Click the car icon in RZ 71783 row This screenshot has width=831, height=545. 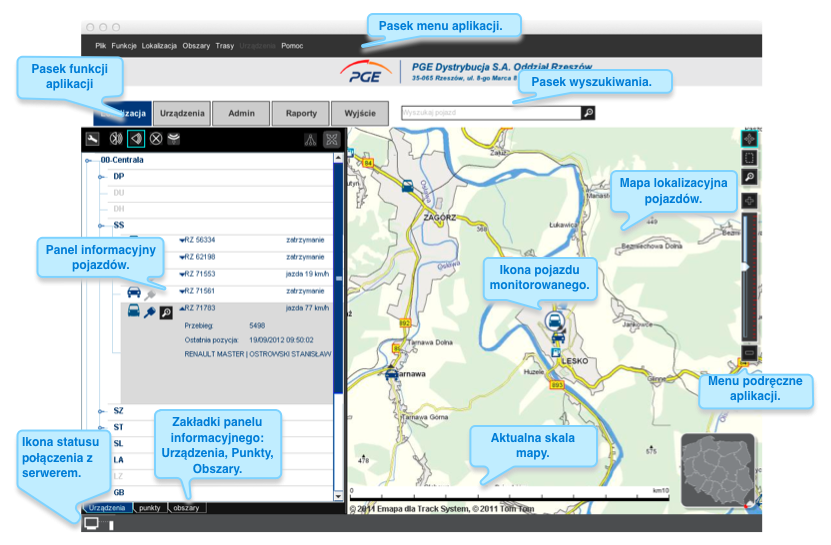point(134,311)
